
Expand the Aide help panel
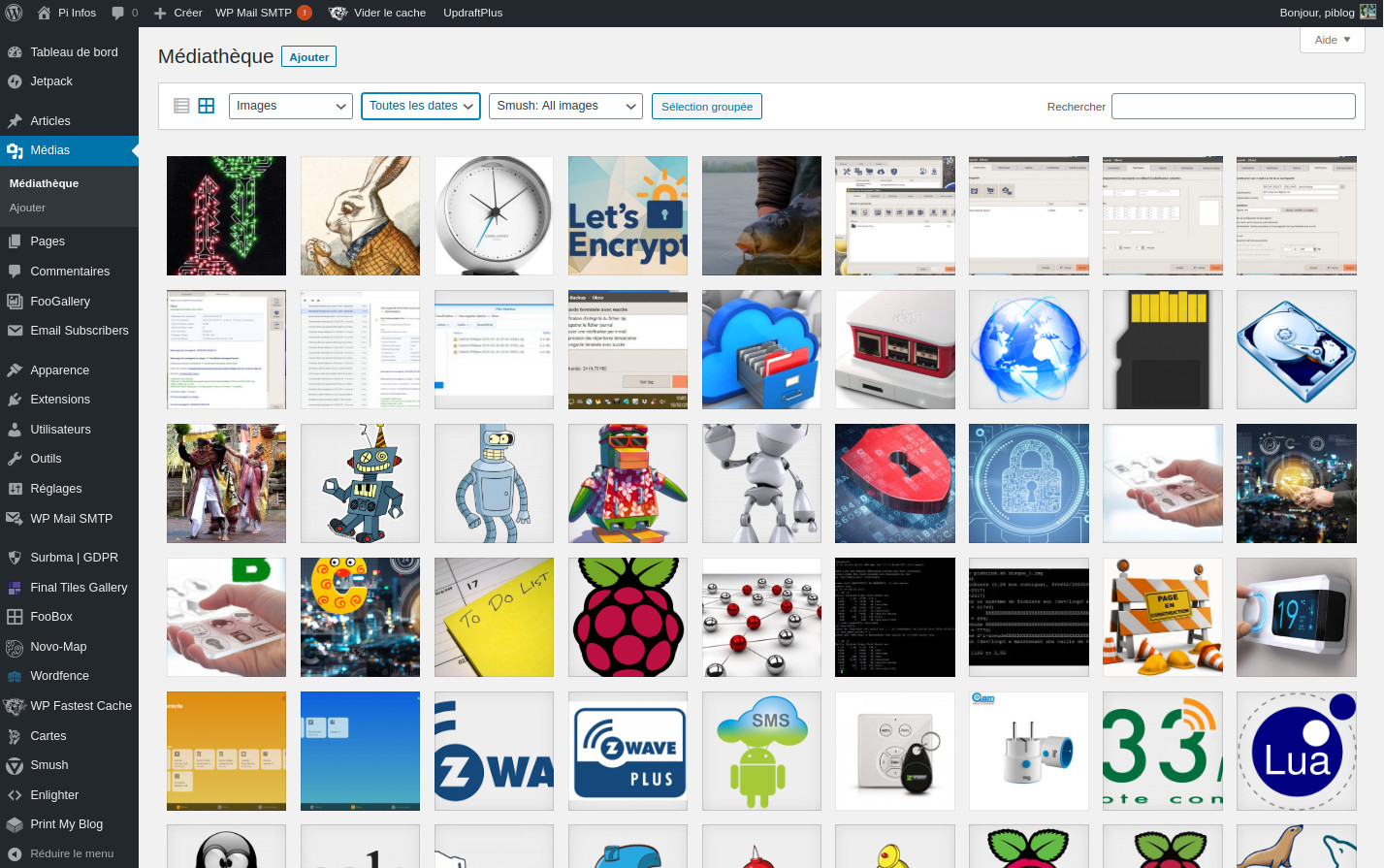click(x=1332, y=40)
